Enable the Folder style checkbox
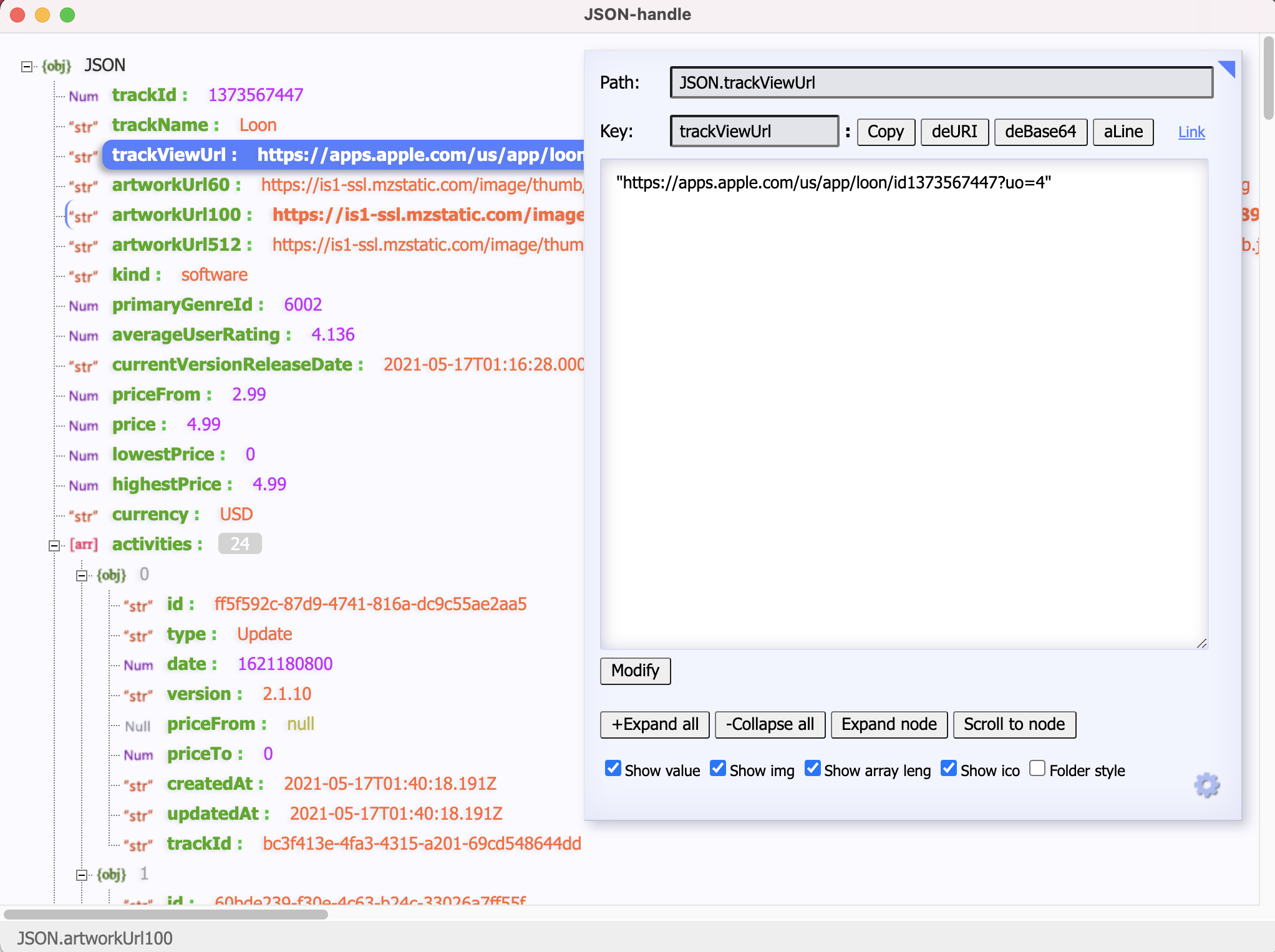1275x952 pixels. [1037, 768]
